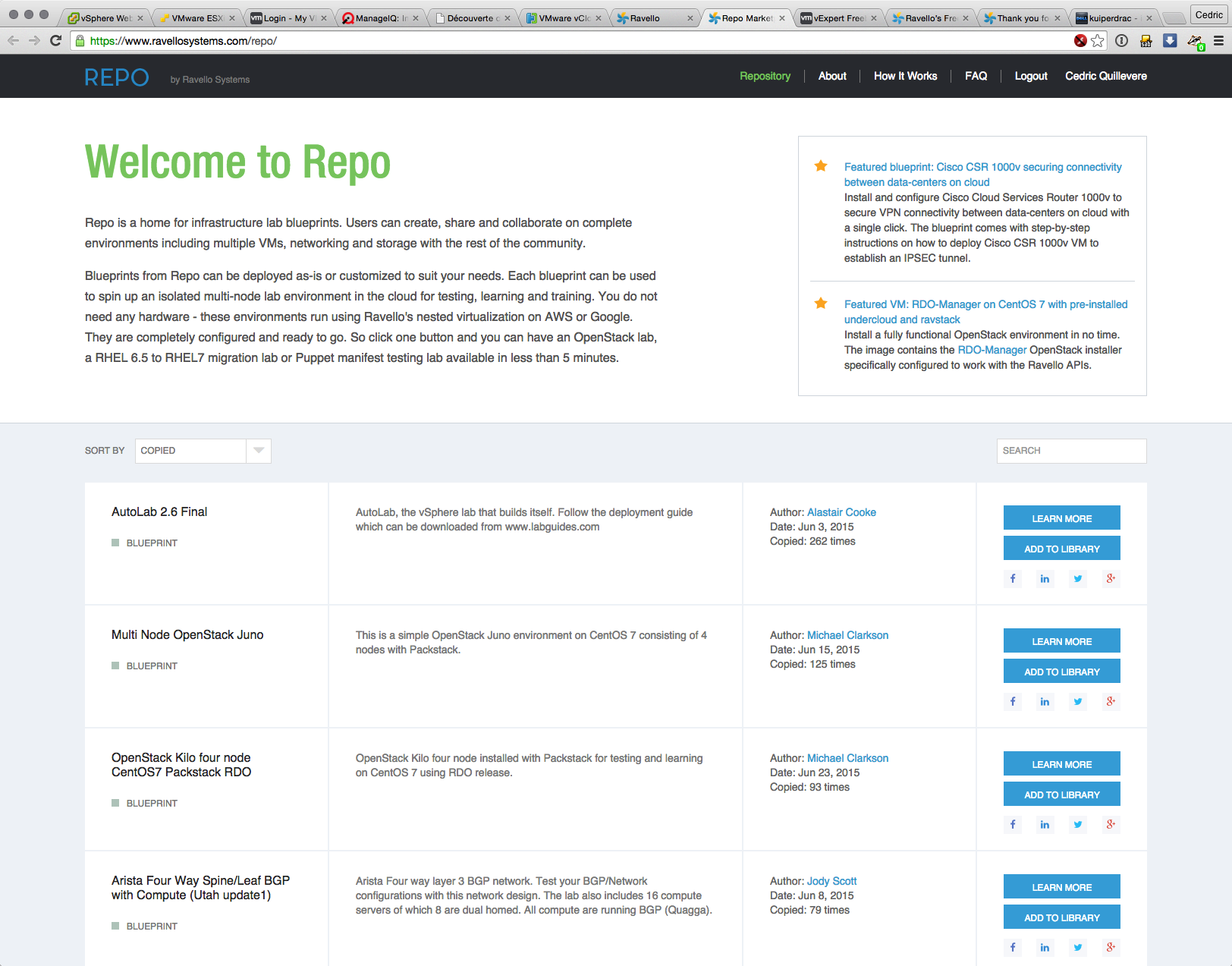
Task: Open the How It Works page
Action: 905,76
